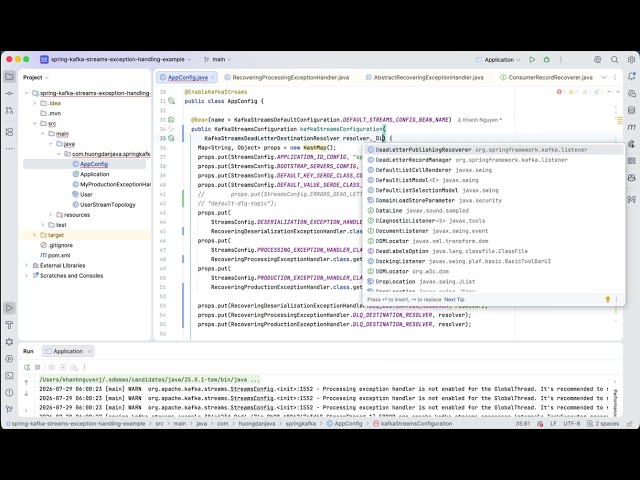
Task: Open Database tool window icon
Action: tap(631, 110)
